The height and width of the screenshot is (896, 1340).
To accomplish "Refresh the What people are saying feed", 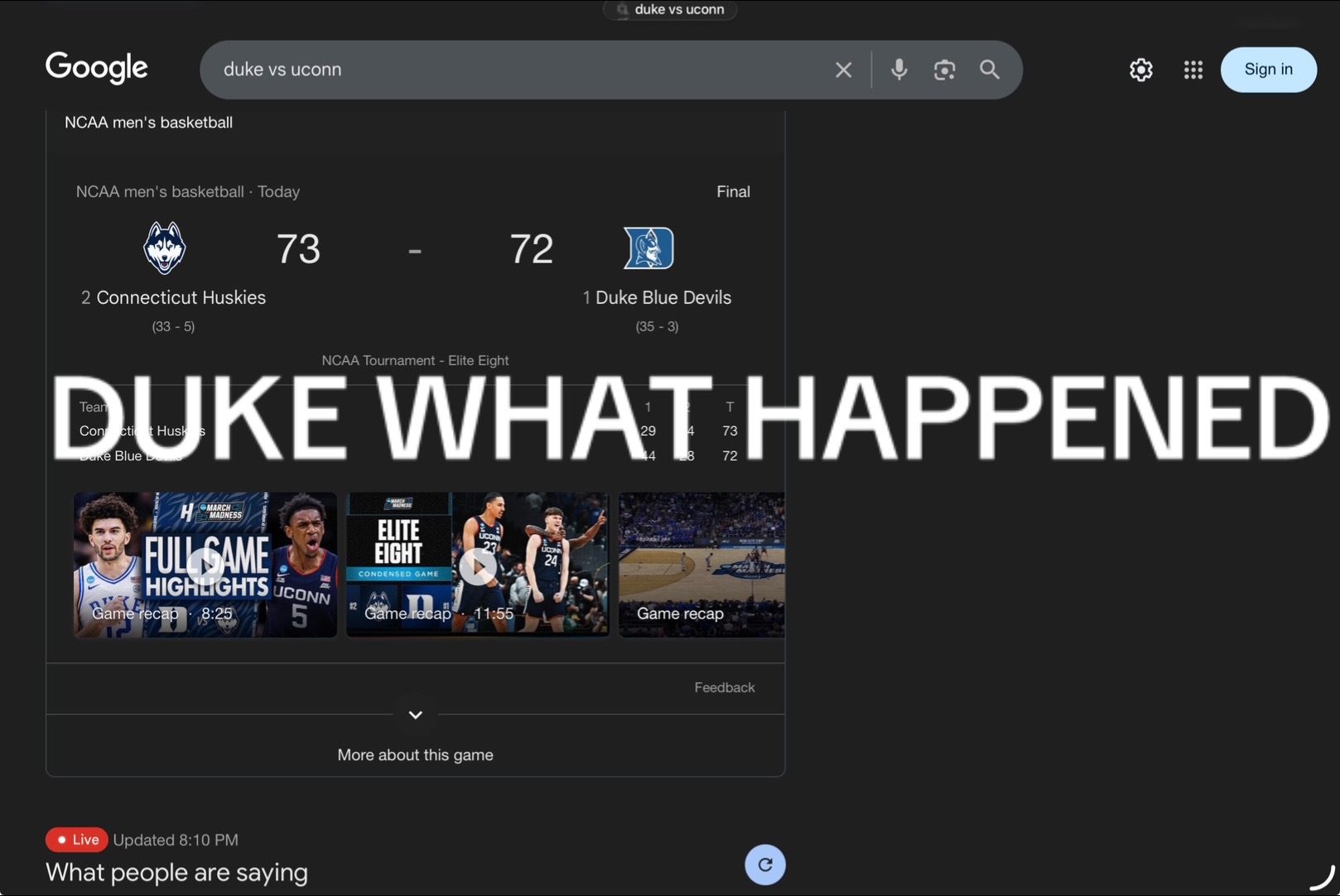I will [765, 865].
